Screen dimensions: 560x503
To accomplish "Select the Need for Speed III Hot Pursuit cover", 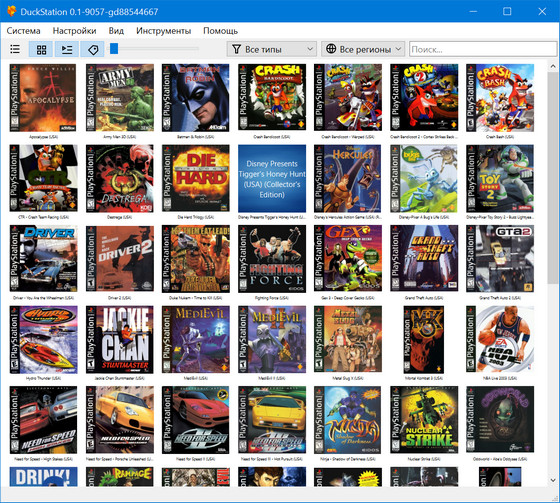I will click(x=272, y=420).
